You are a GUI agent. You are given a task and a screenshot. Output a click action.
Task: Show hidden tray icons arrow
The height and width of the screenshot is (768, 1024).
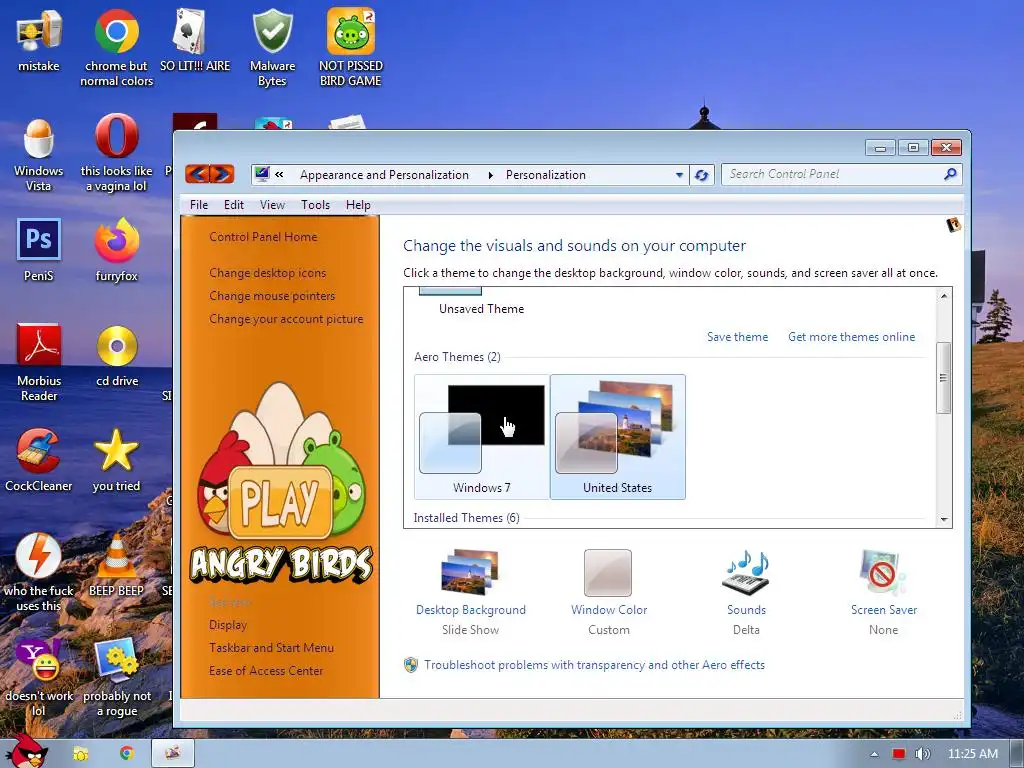point(874,754)
